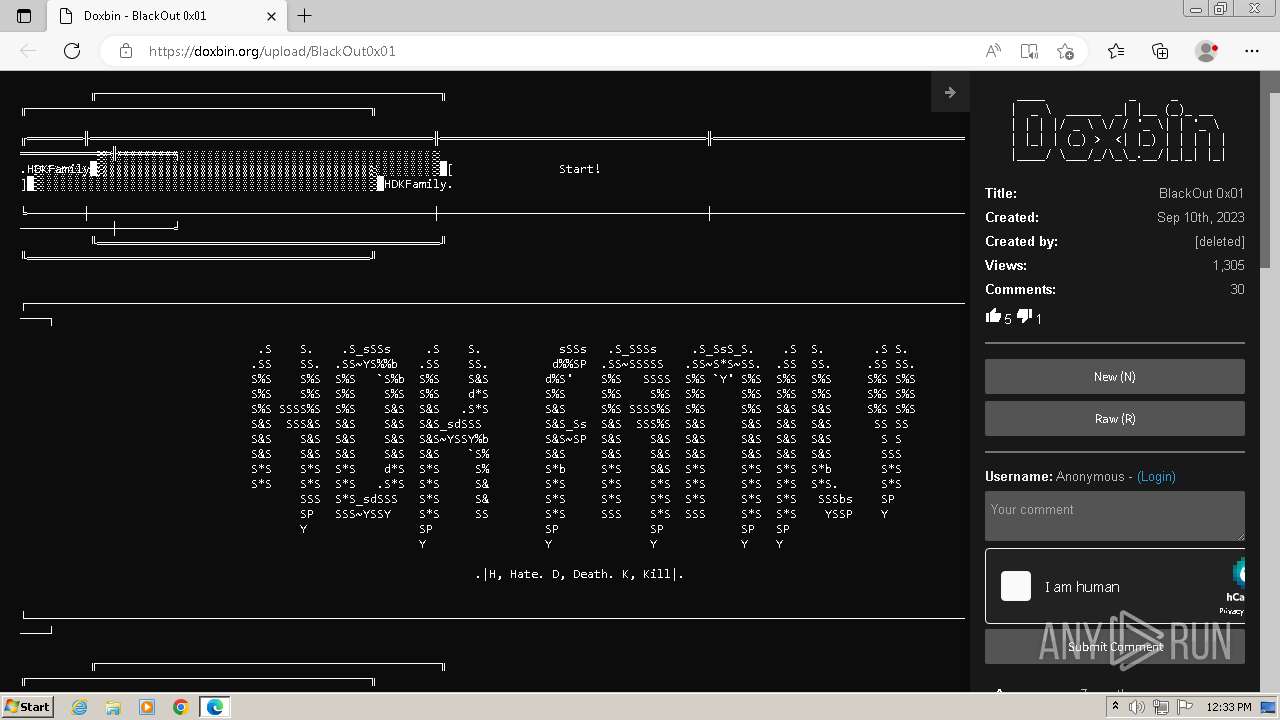Open media player taskbar icon
1280x720 pixels.
[x=147, y=707]
